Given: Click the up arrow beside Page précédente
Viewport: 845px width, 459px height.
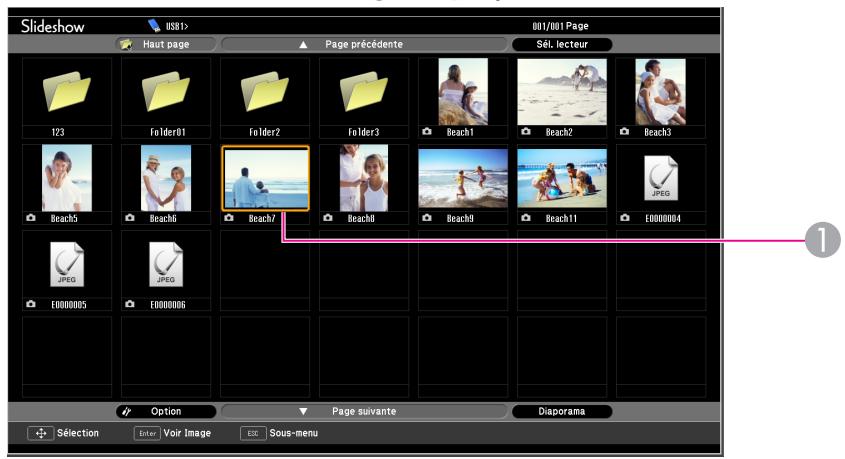Looking at the screenshot, I should (303, 45).
